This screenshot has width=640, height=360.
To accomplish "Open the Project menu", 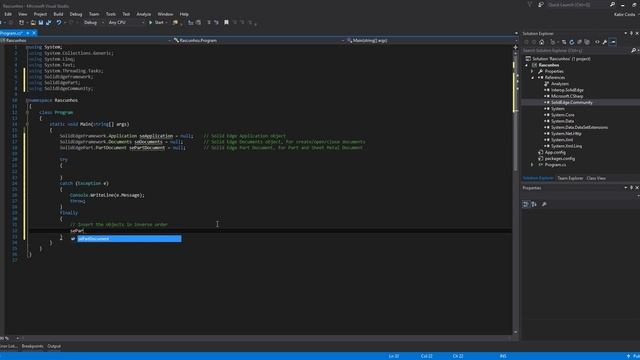I will click(40, 14).
